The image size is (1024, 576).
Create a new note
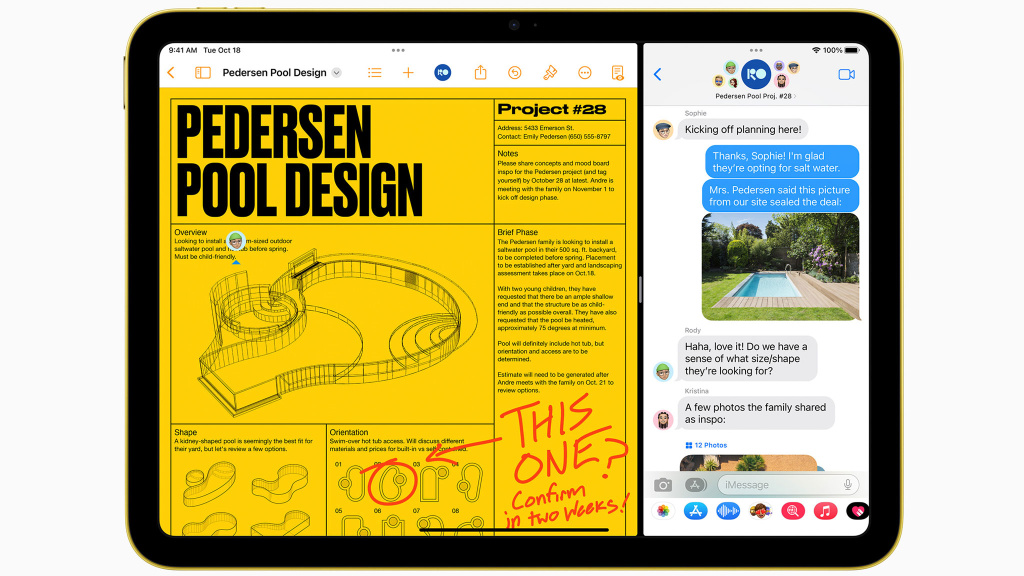point(617,72)
